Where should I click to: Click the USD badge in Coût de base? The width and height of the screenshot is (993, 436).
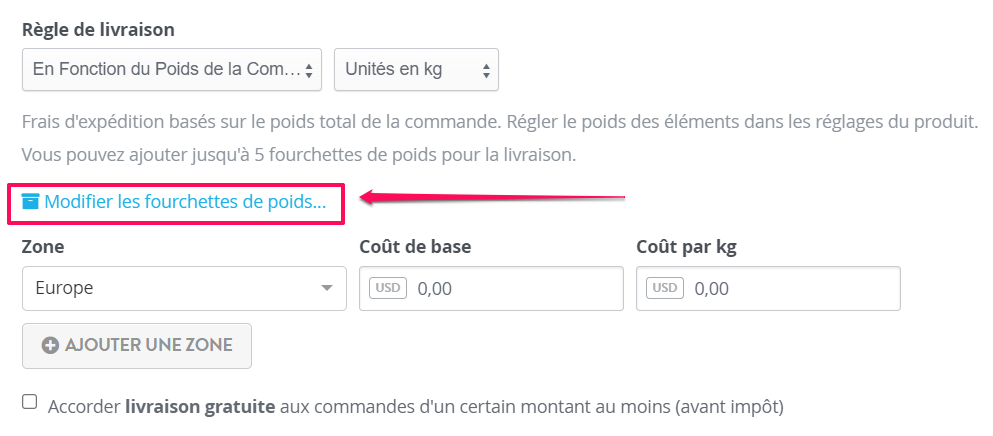[x=388, y=288]
